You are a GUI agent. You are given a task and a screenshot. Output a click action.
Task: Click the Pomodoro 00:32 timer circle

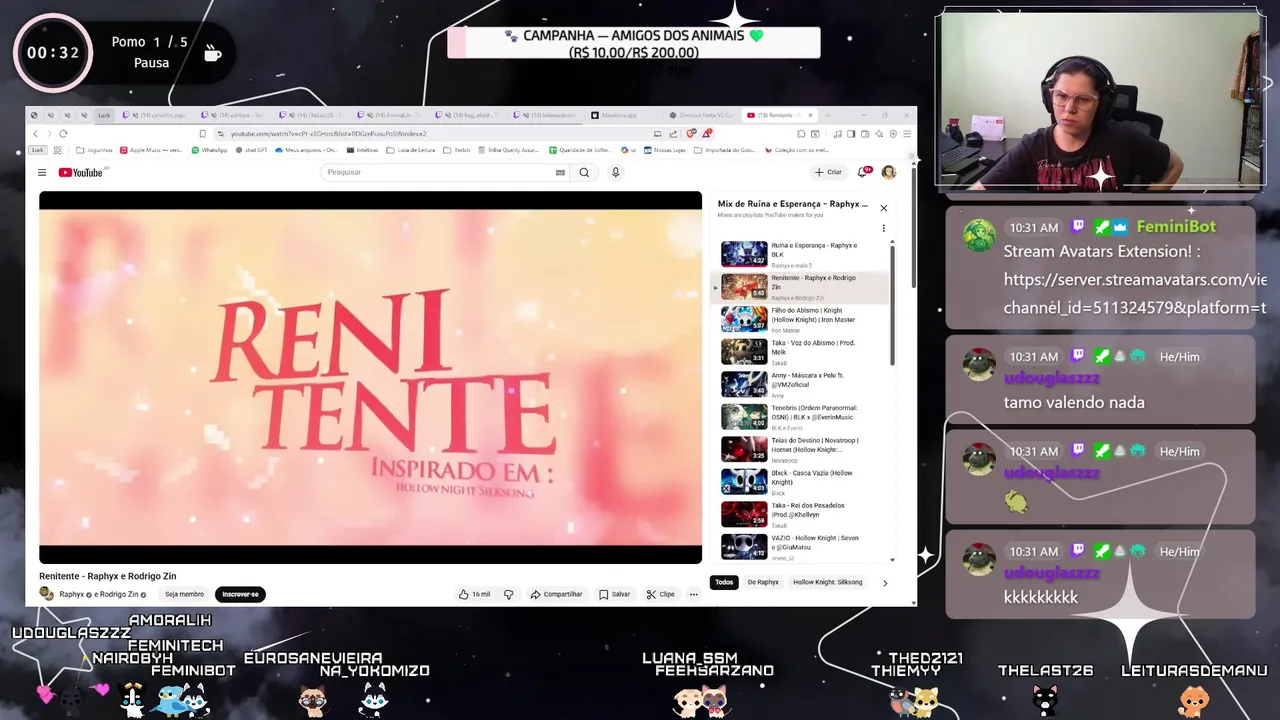(53, 53)
